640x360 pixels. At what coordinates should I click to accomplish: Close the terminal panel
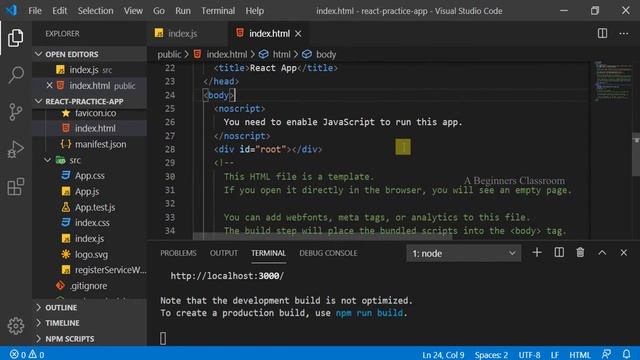(624, 253)
